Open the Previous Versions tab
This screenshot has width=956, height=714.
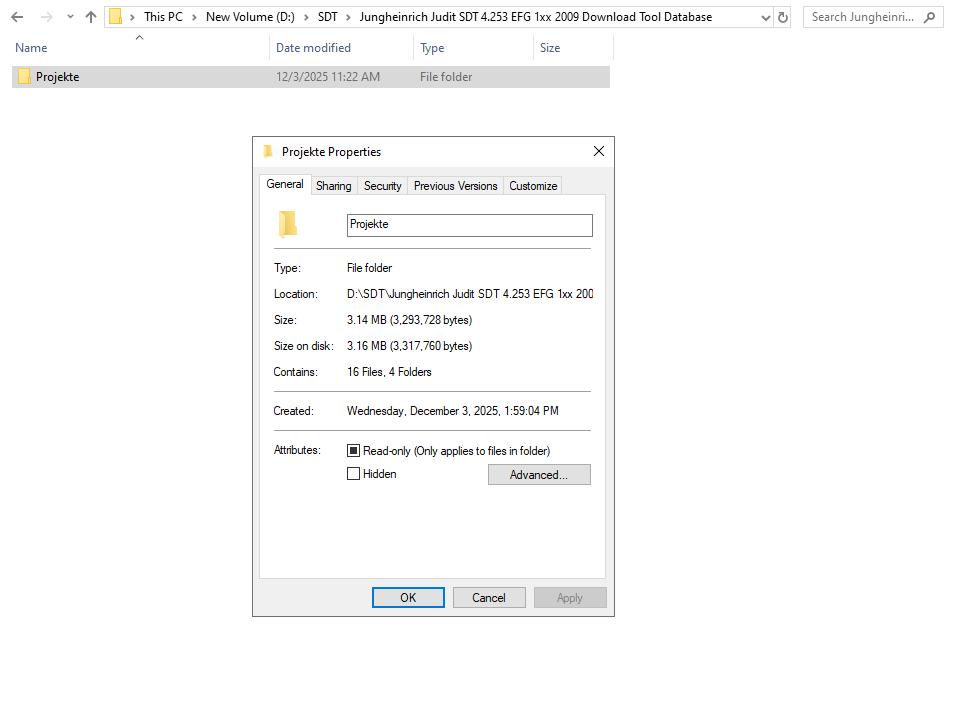pos(455,186)
